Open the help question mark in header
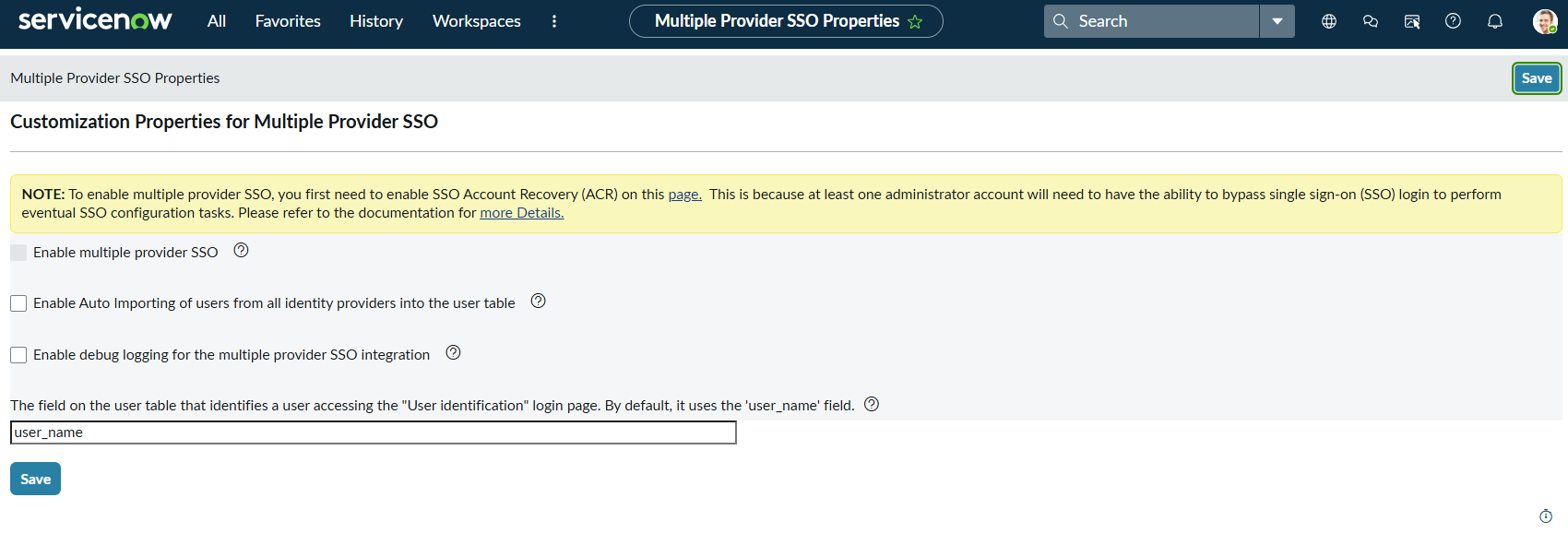The width and height of the screenshot is (1568, 533). point(1453,21)
